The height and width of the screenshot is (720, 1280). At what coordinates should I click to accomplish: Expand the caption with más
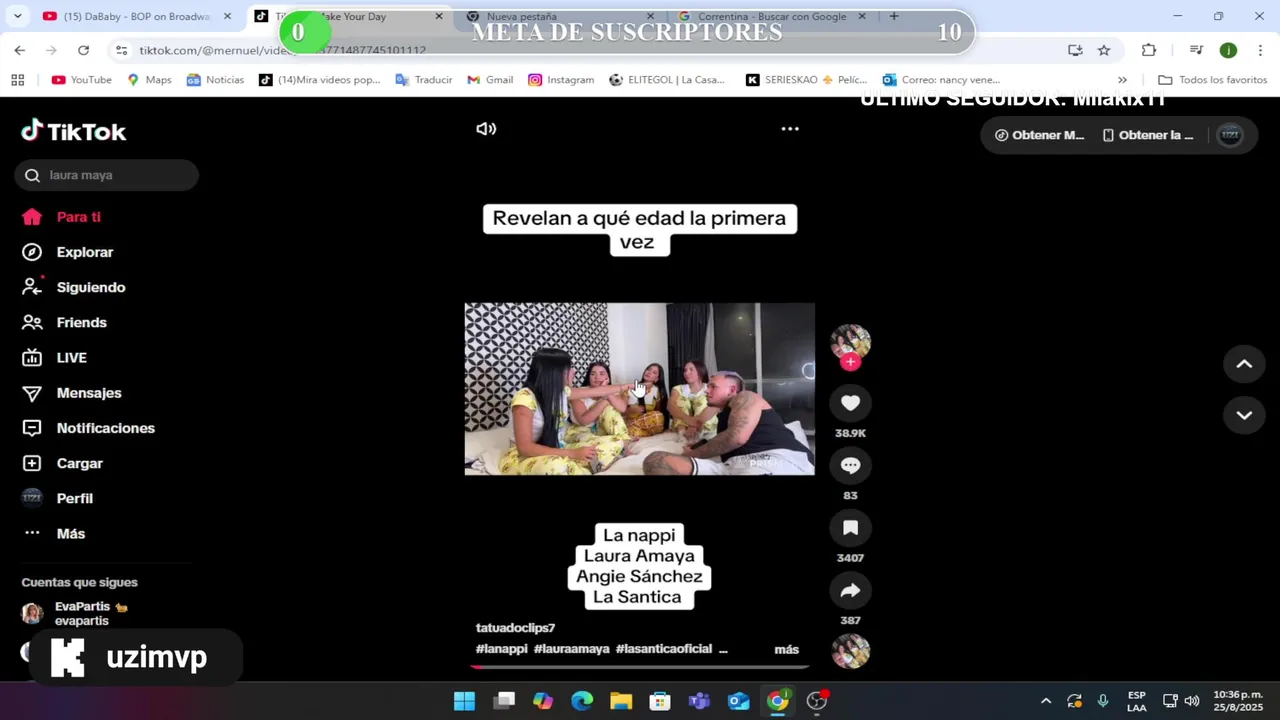786,650
